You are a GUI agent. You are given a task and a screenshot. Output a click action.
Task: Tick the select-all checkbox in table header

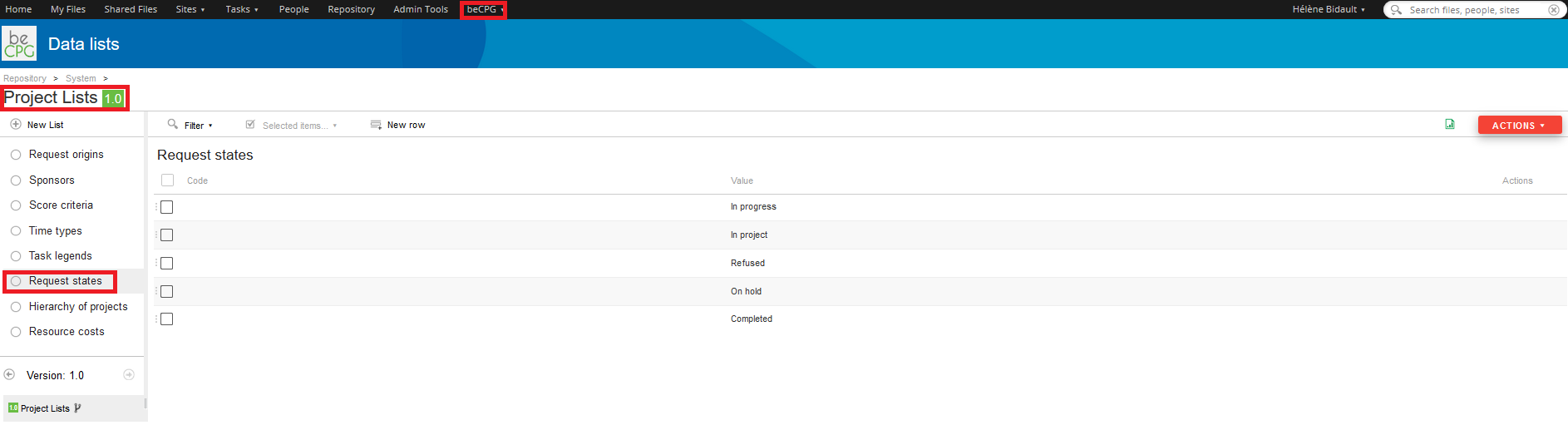167,180
